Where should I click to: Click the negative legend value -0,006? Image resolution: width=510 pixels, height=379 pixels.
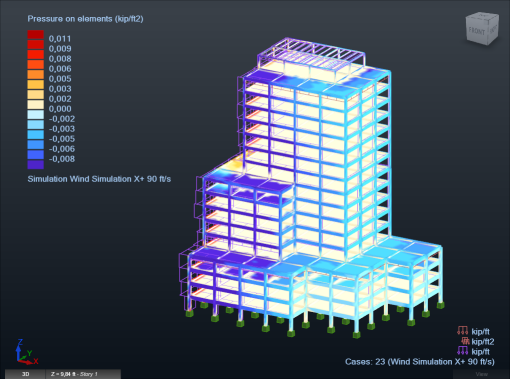[x=62, y=149]
